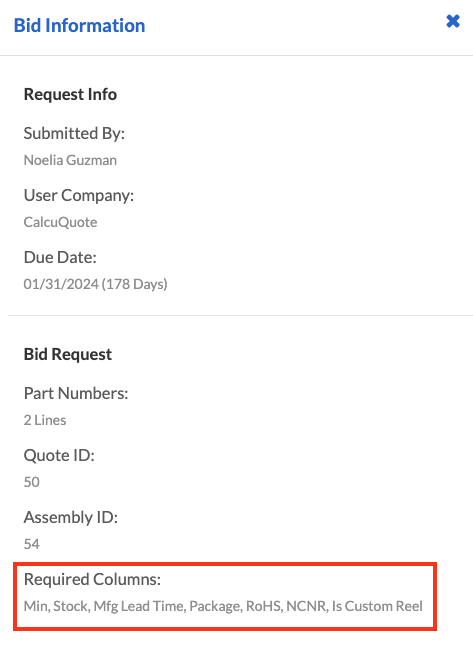The width and height of the screenshot is (473, 666).
Task: Select the Required Columns label
Action: pyautogui.click(x=92, y=579)
